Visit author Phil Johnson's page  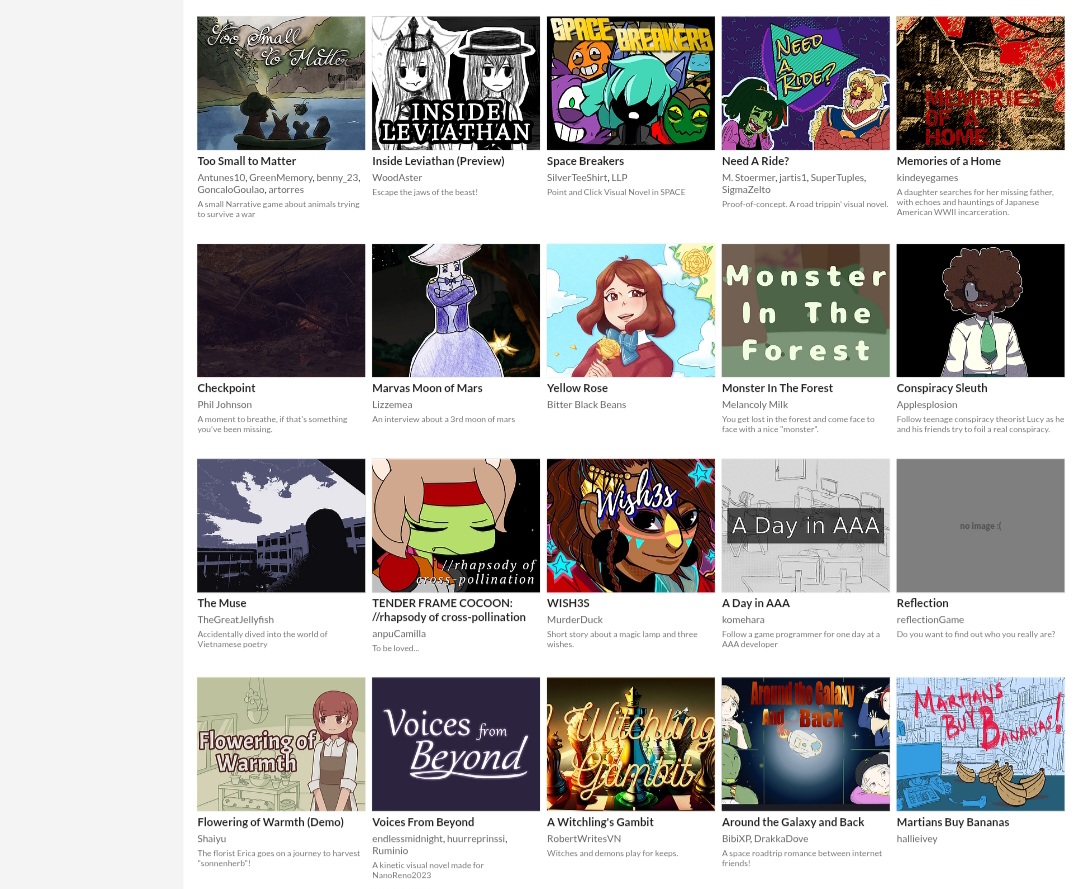tap(225, 405)
